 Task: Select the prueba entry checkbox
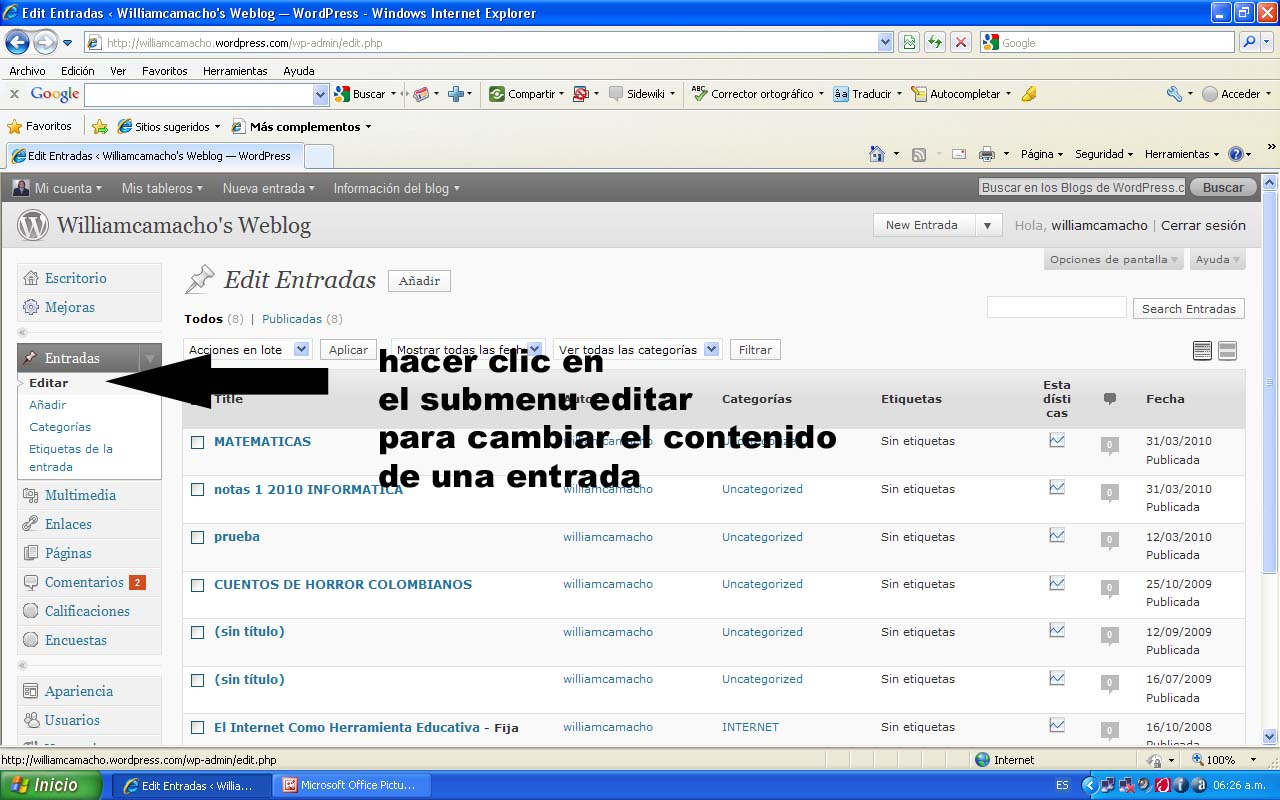[198, 537]
